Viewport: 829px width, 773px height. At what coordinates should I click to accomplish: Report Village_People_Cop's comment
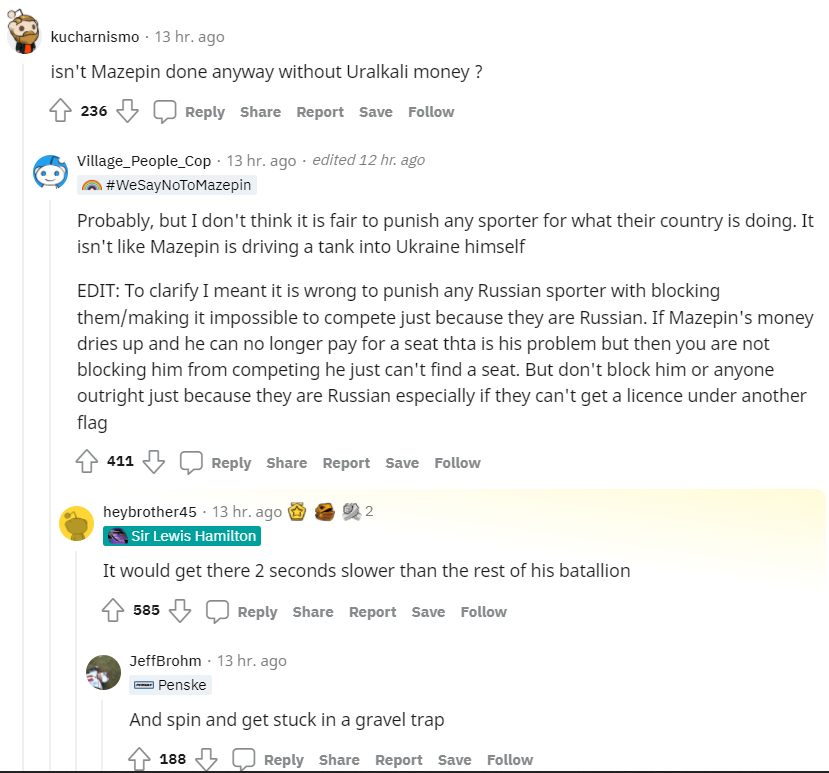346,463
